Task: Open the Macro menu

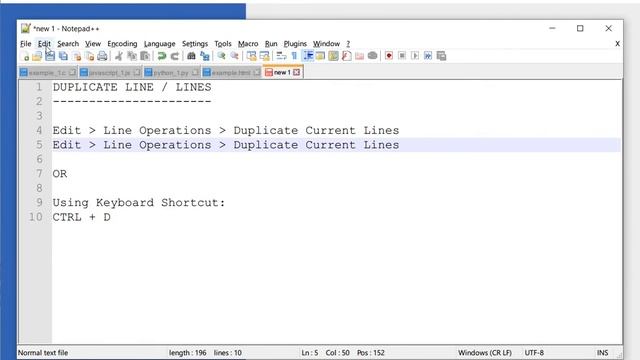Action: [248, 44]
